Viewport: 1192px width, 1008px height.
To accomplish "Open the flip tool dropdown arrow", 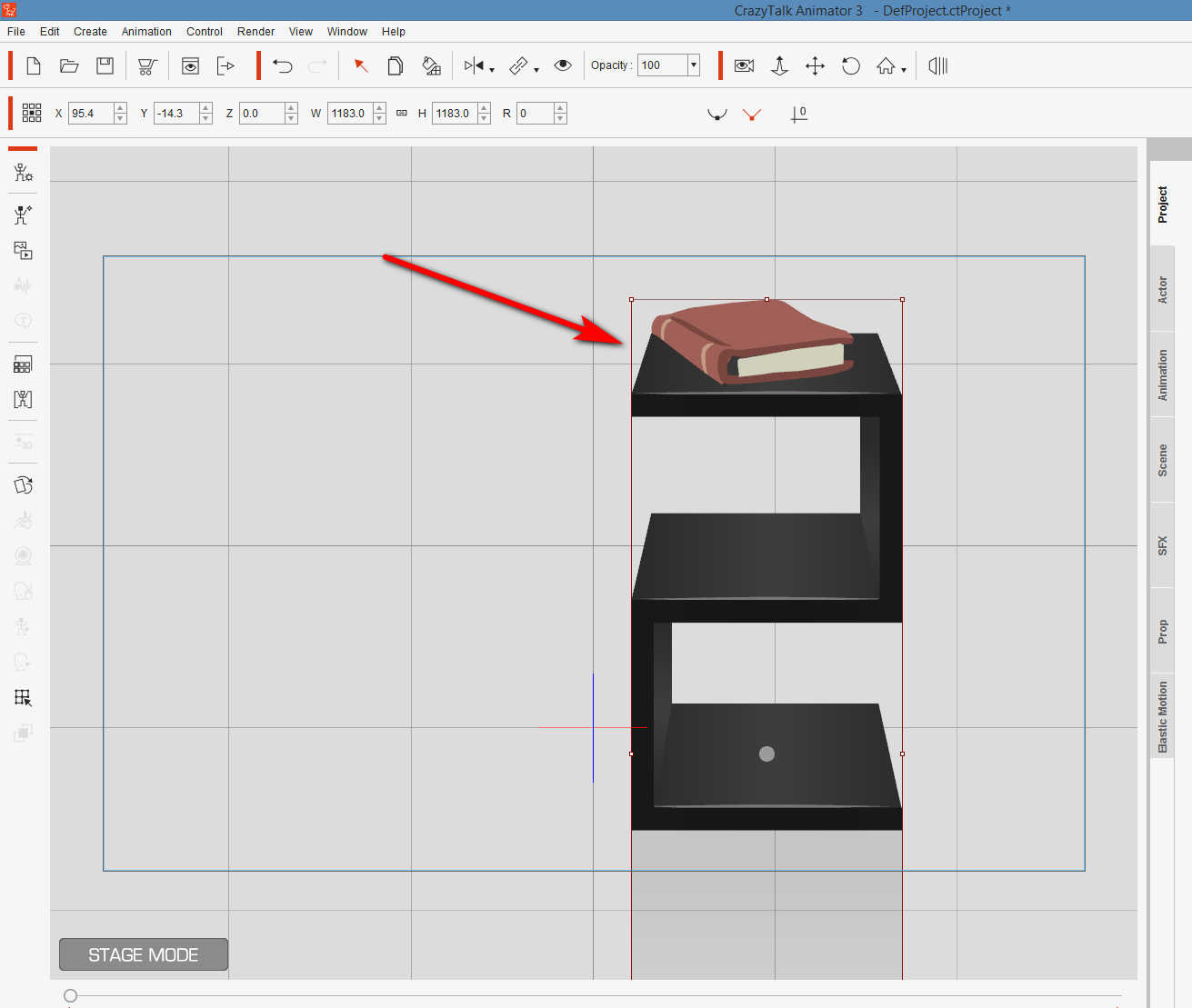I will (492, 70).
